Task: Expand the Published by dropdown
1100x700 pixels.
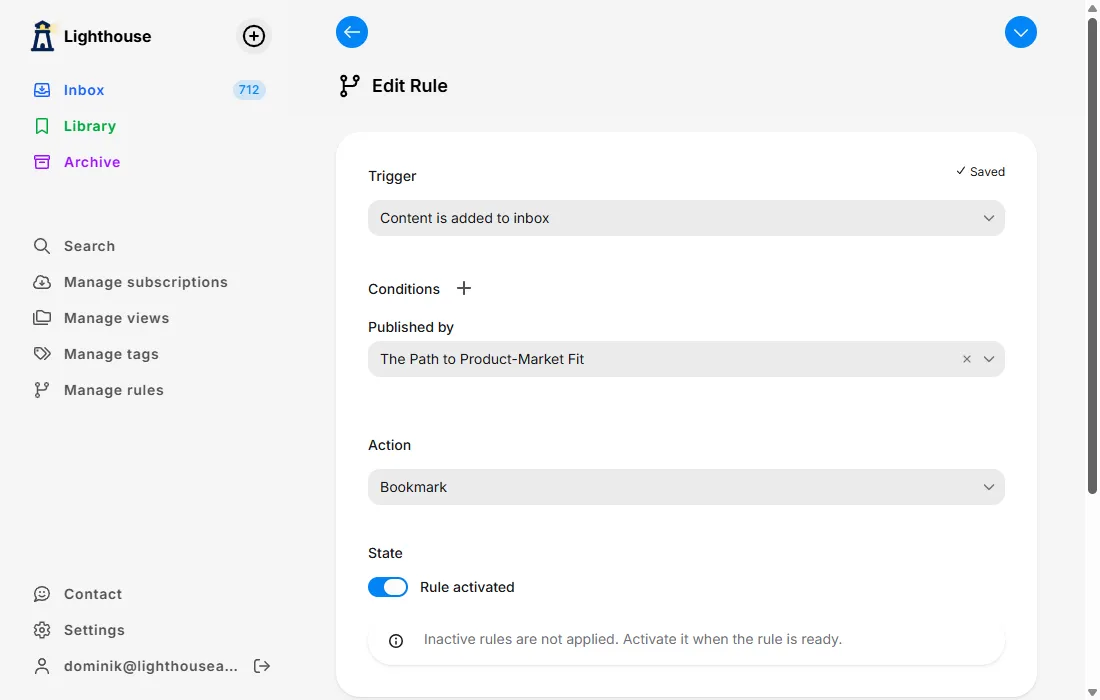Action: 989,359
